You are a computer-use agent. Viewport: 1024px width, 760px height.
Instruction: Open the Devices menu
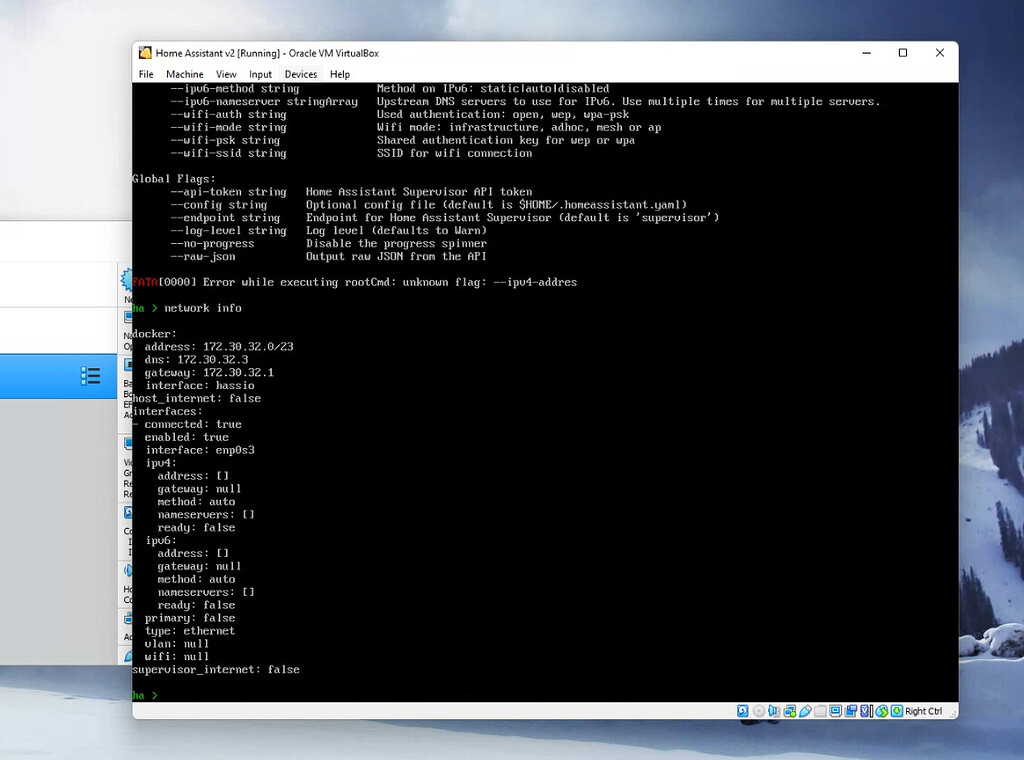(300, 74)
